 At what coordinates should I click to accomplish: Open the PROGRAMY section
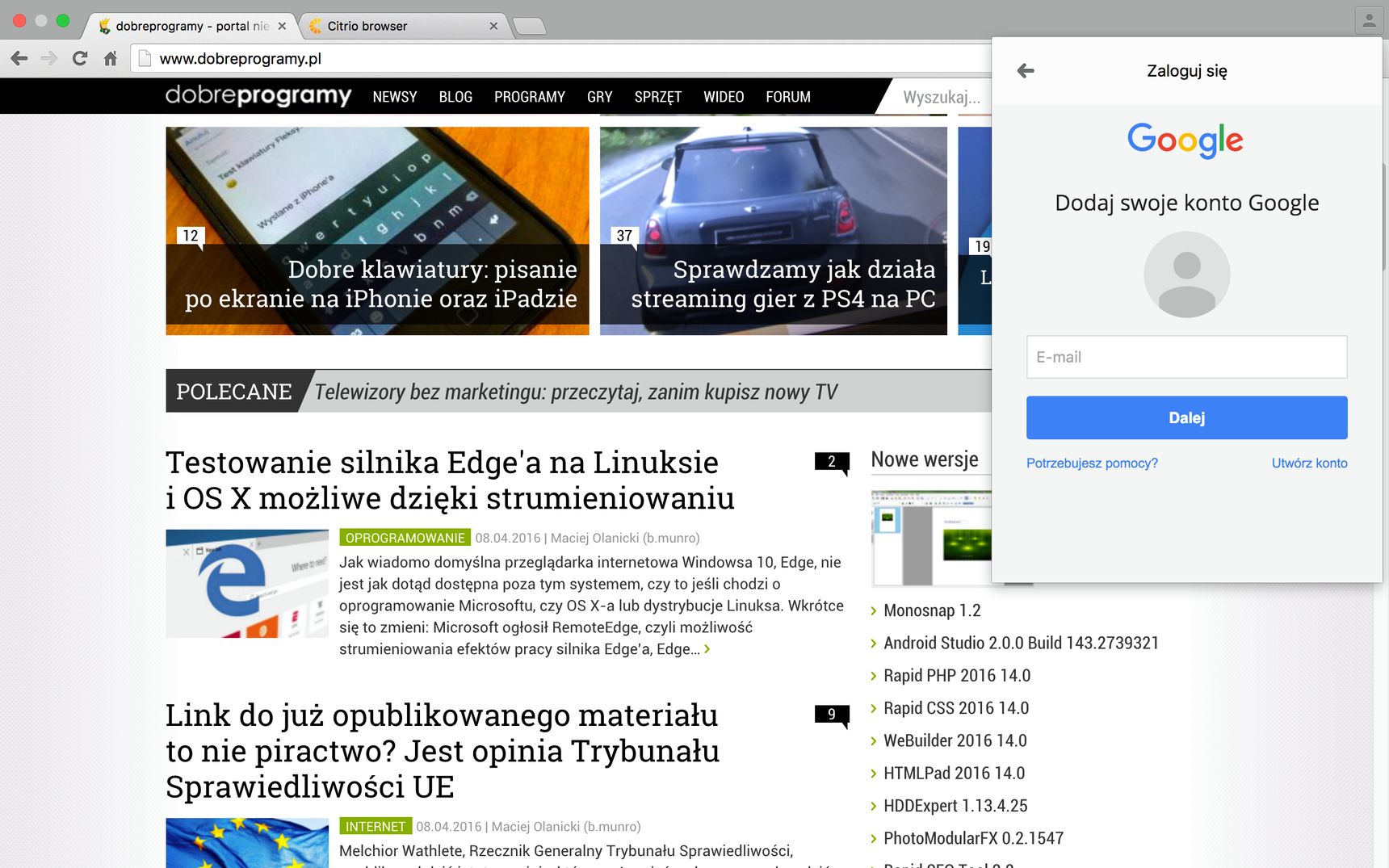click(x=530, y=97)
